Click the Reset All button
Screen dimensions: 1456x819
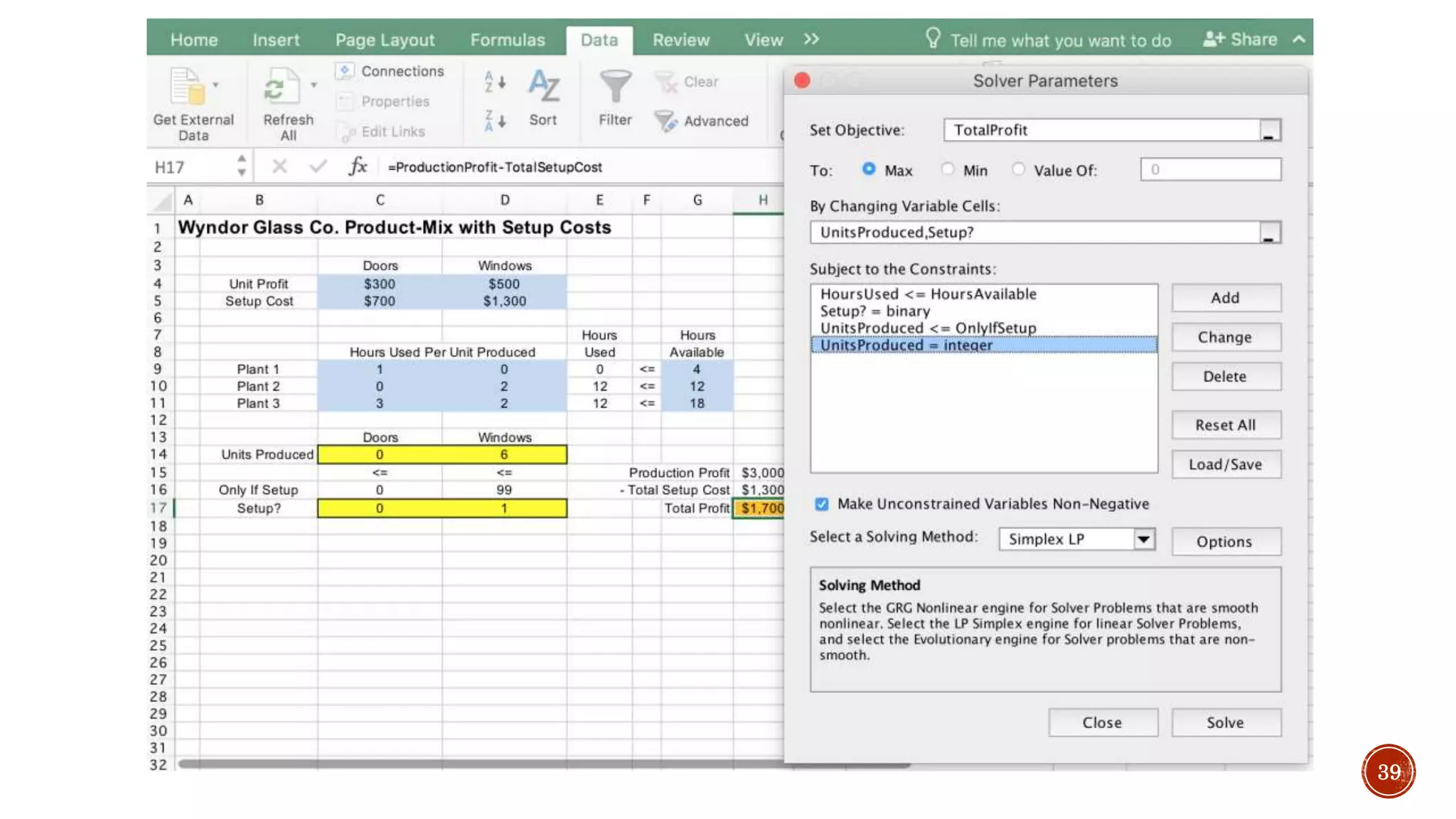(1226, 425)
